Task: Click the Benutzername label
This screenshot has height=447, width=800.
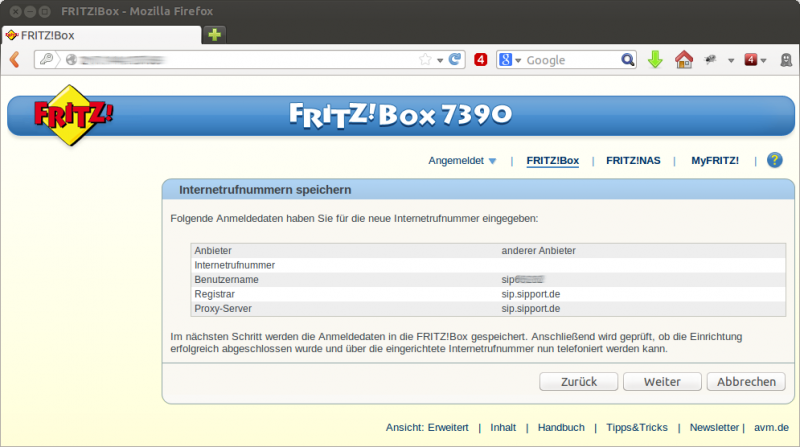Action: 226,280
